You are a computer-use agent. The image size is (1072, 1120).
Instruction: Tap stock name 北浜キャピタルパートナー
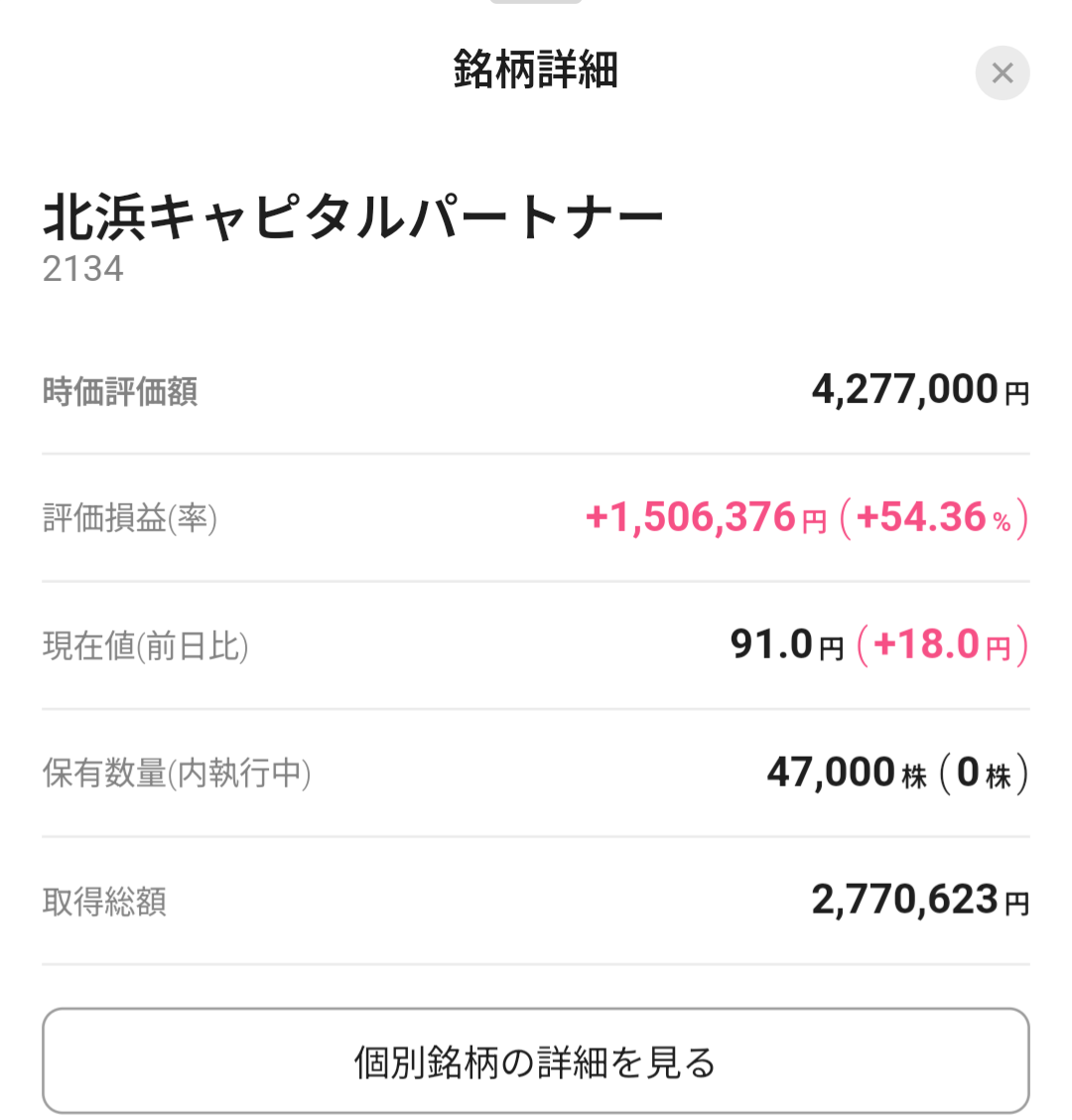pos(353,217)
